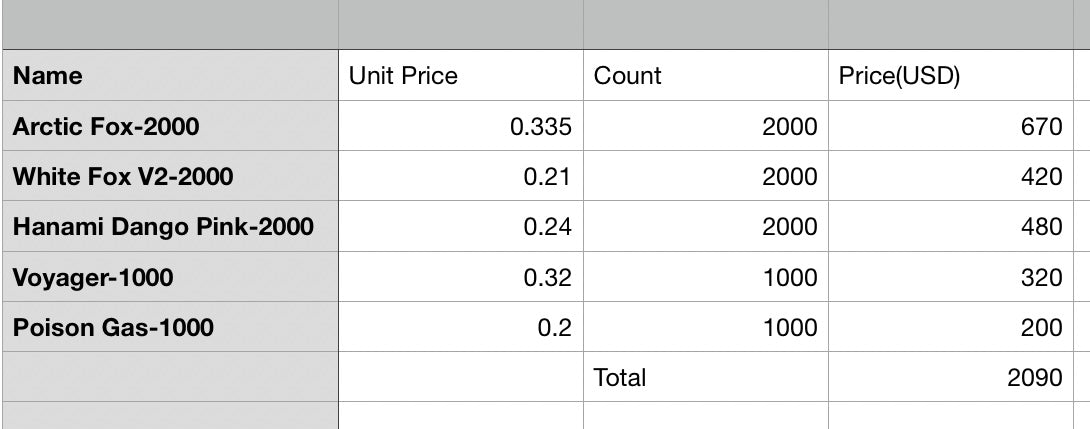Select the "Hanami Dango Pink-2000" cell
The width and height of the screenshot is (1090, 429).
(170, 227)
